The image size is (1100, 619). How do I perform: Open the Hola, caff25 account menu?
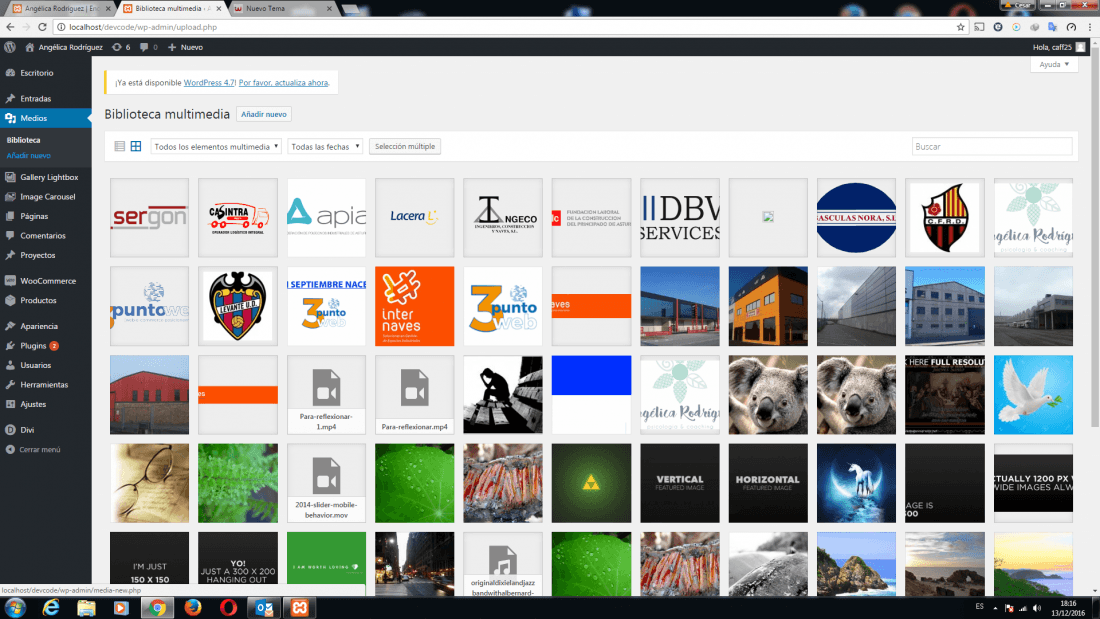click(x=1059, y=47)
